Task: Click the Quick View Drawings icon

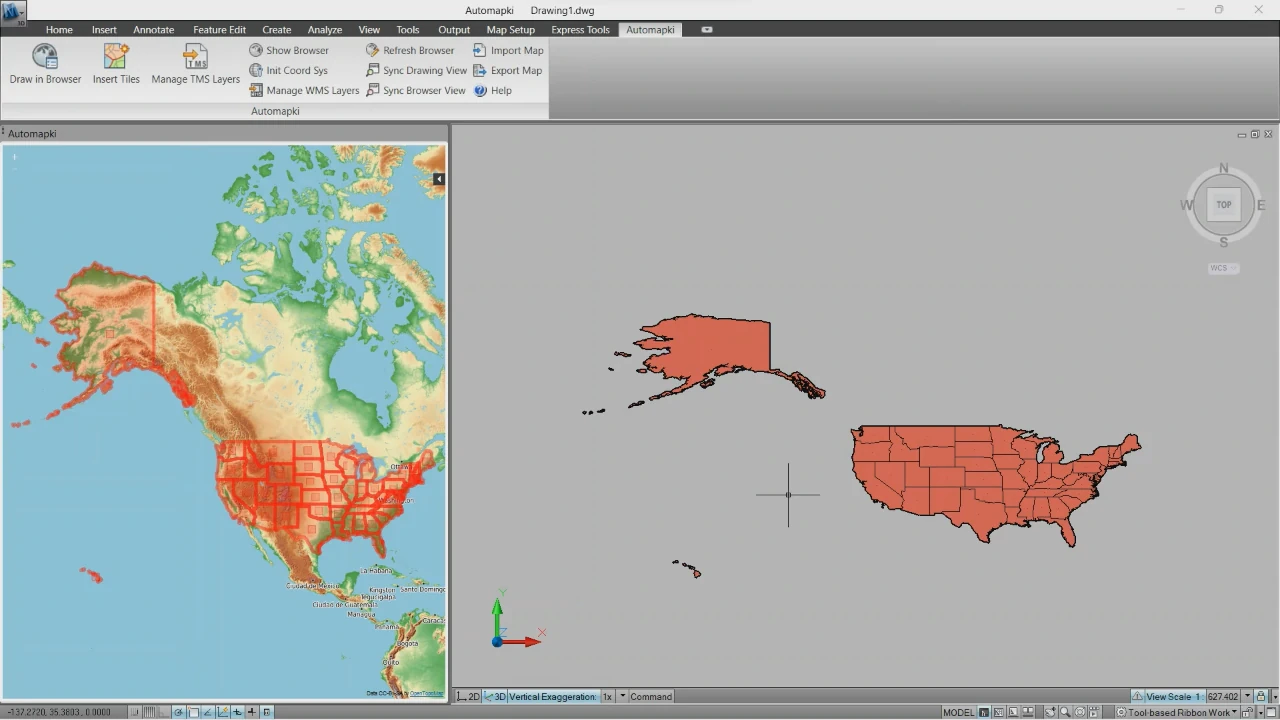Action: (1028, 712)
